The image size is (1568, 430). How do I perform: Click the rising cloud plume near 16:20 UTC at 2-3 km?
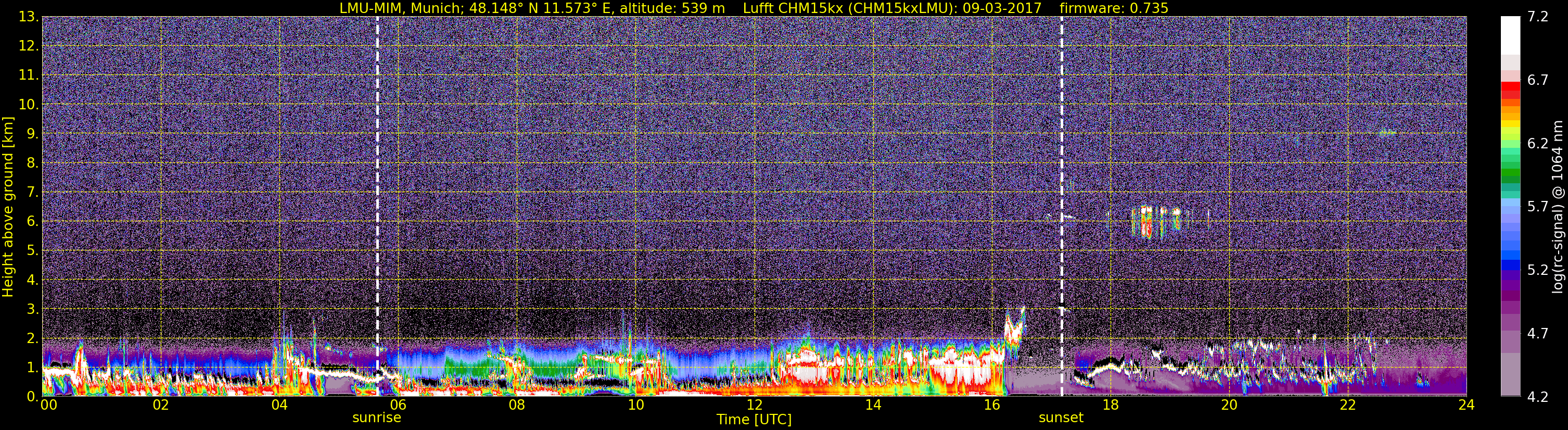coord(1015,332)
